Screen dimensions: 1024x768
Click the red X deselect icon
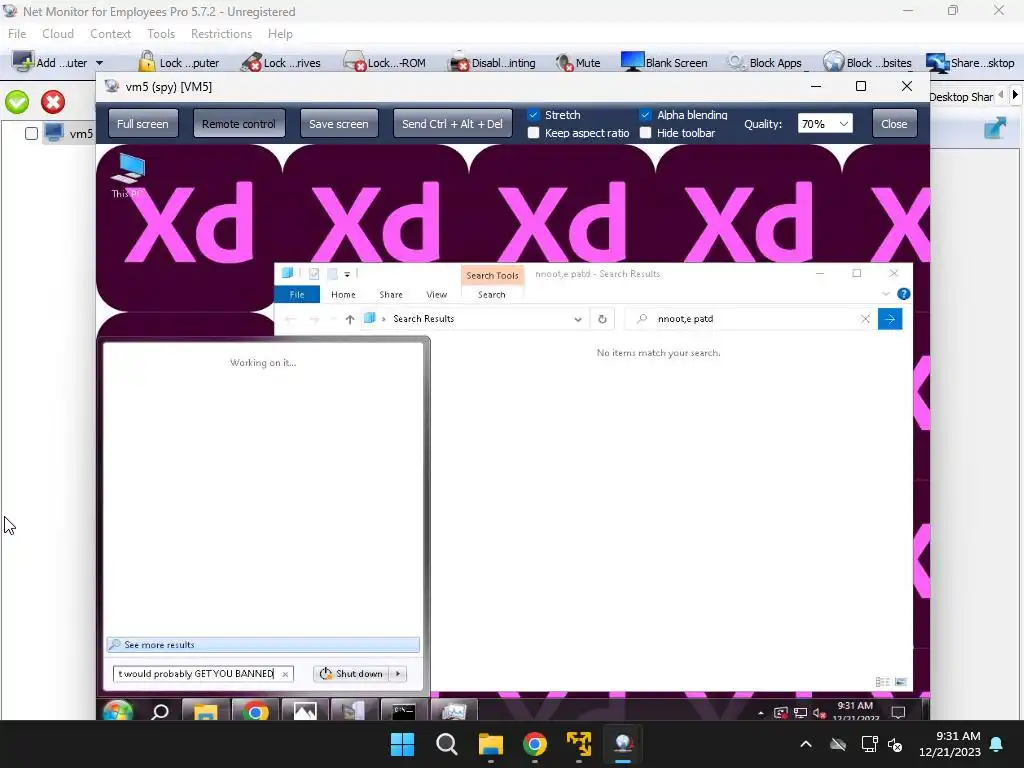point(53,102)
